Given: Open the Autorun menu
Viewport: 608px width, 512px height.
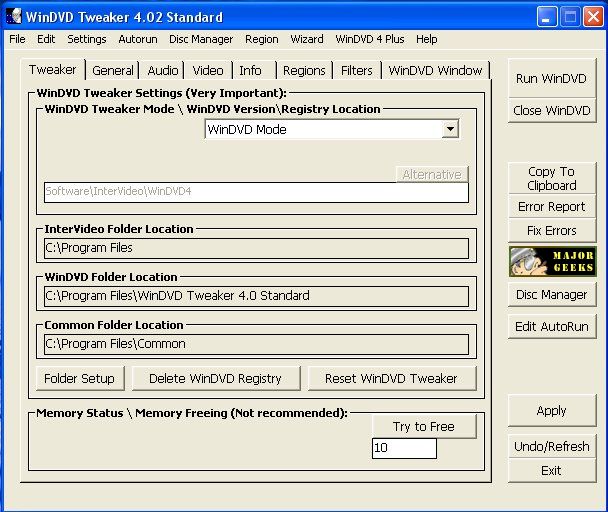Looking at the screenshot, I should click(138, 39).
